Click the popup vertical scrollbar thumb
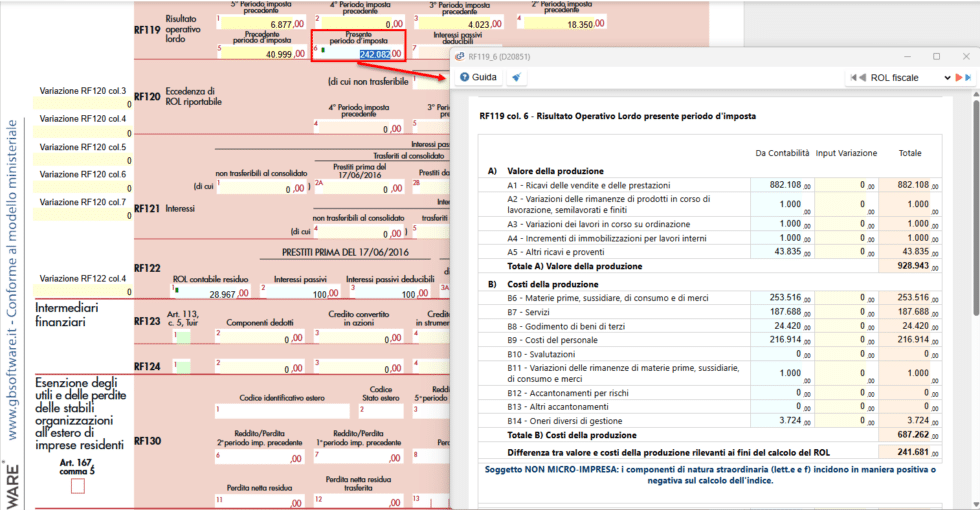Viewport: 980px width, 510px height. click(x=975, y=206)
